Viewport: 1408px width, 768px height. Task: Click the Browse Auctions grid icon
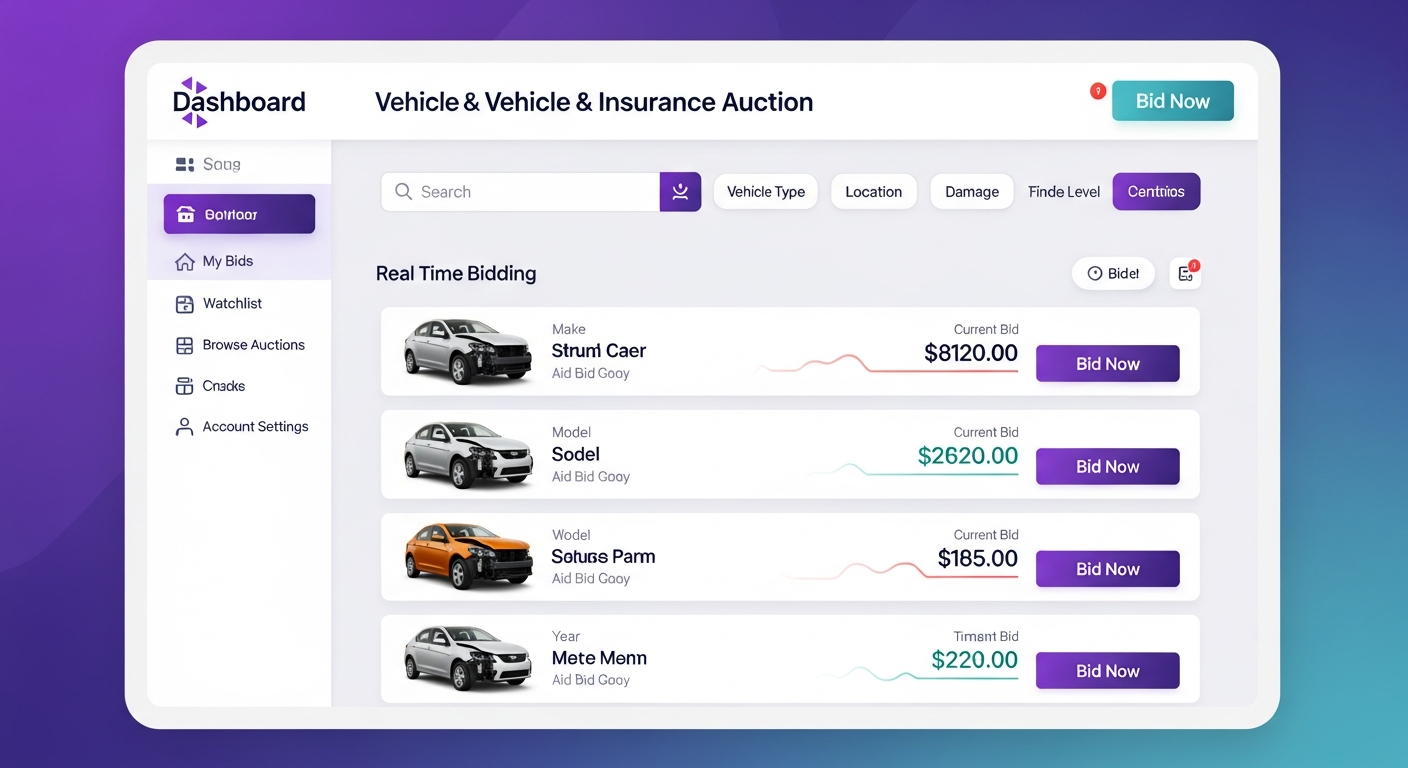pos(184,346)
